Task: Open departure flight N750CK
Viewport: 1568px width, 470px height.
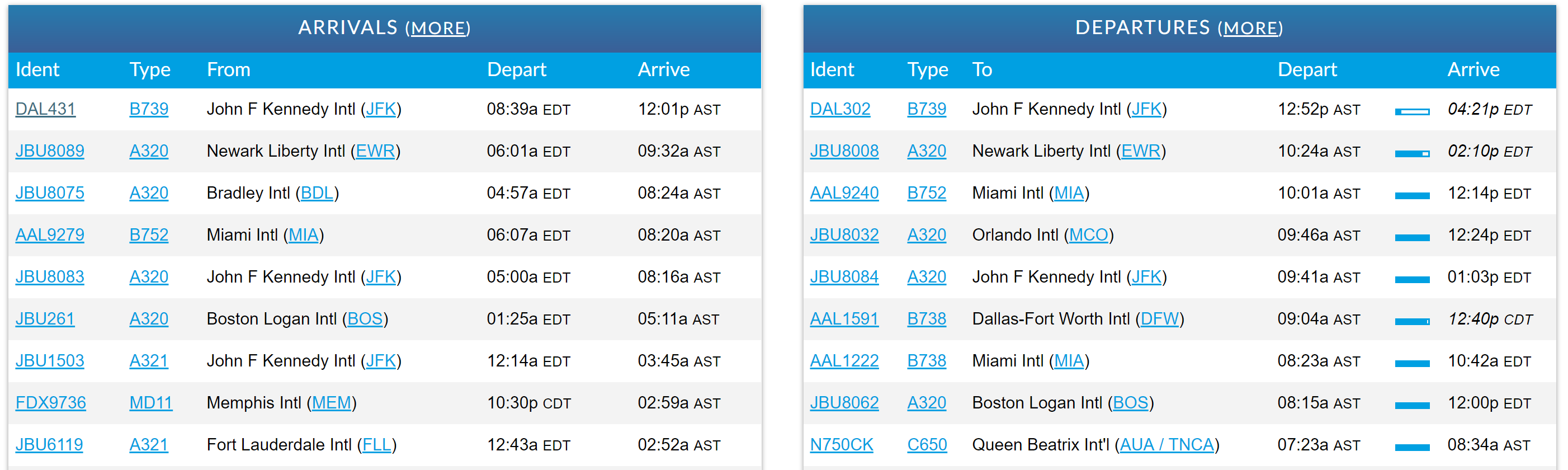Action: click(841, 444)
